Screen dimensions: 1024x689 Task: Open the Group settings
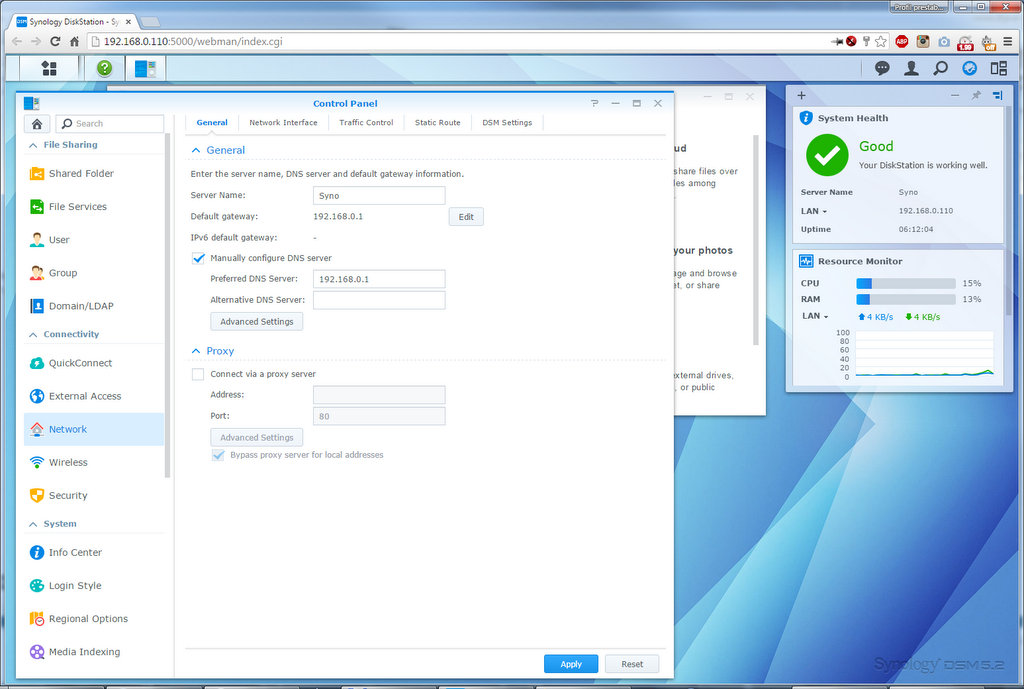coord(94,273)
